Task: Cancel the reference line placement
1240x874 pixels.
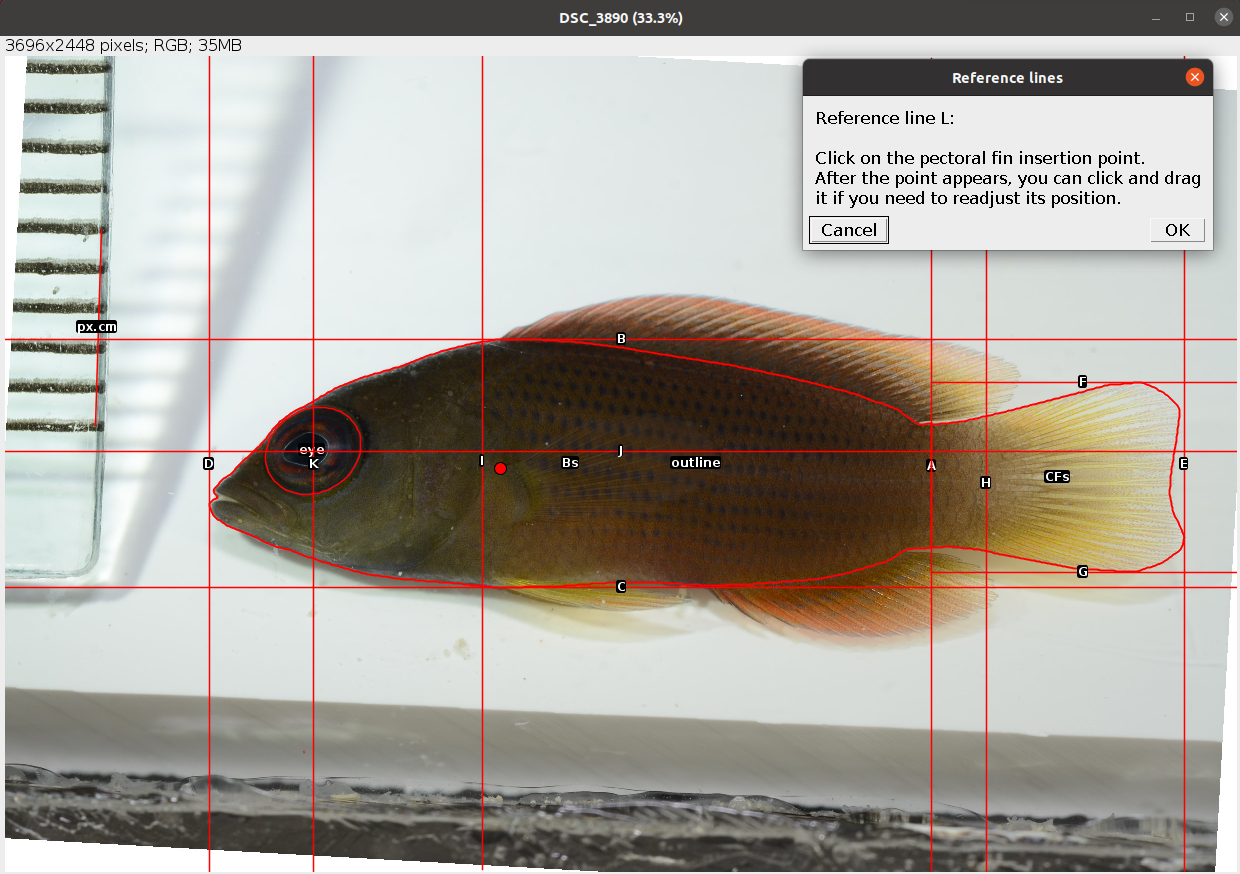Action: click(848, 230)
